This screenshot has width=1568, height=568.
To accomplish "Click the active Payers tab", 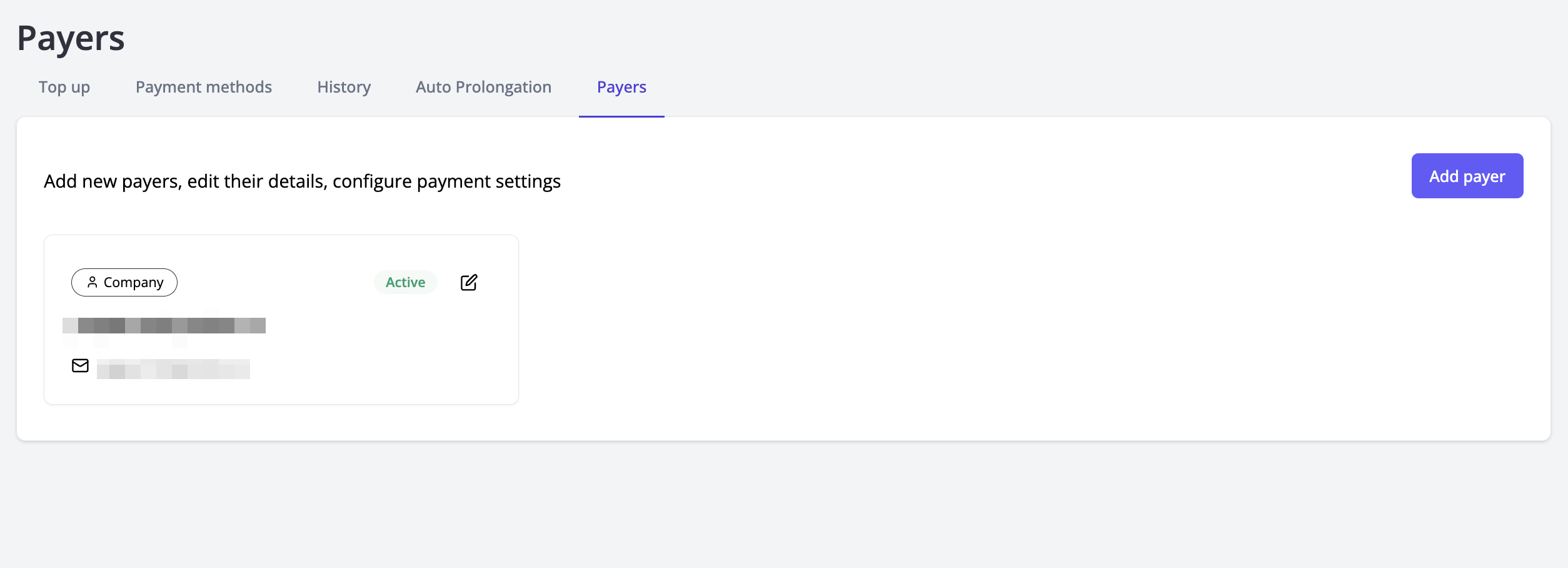I will click(621, 87).
